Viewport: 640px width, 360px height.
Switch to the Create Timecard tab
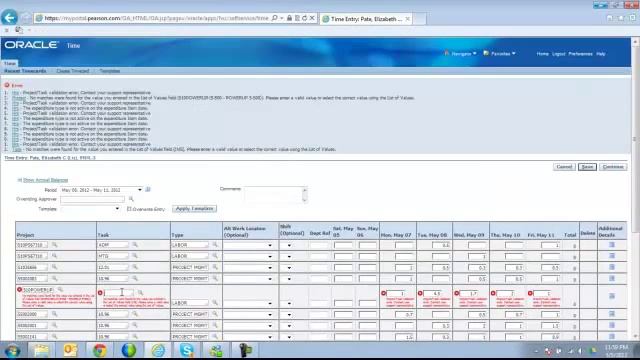coord(73,71)
